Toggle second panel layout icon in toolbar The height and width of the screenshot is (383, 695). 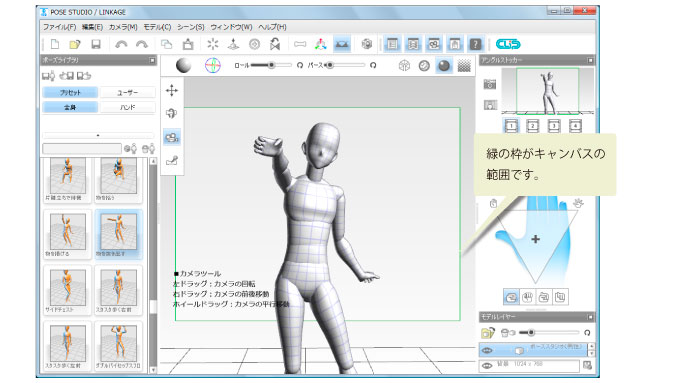click(x=413, y=44)
